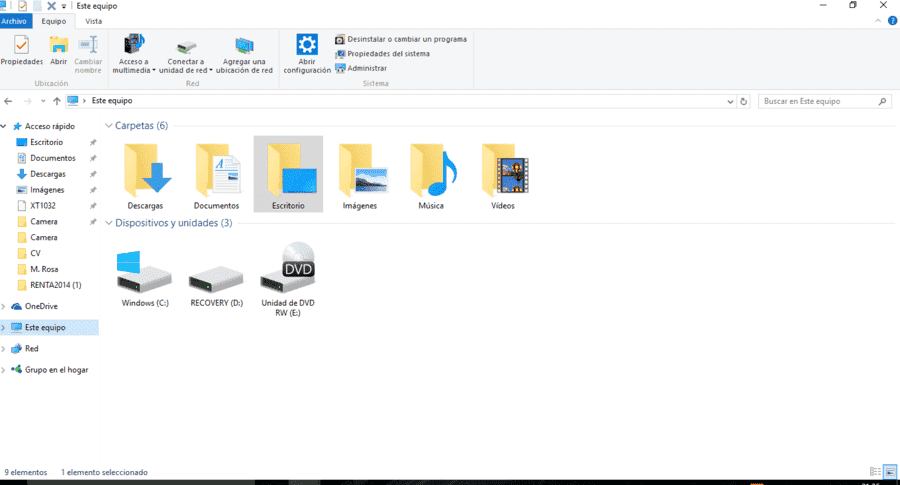Image resolution: width=900 pixels, height=485 pixels.
Task: Unpin Escritorio via its pin icon
Action: coord(93,142)
